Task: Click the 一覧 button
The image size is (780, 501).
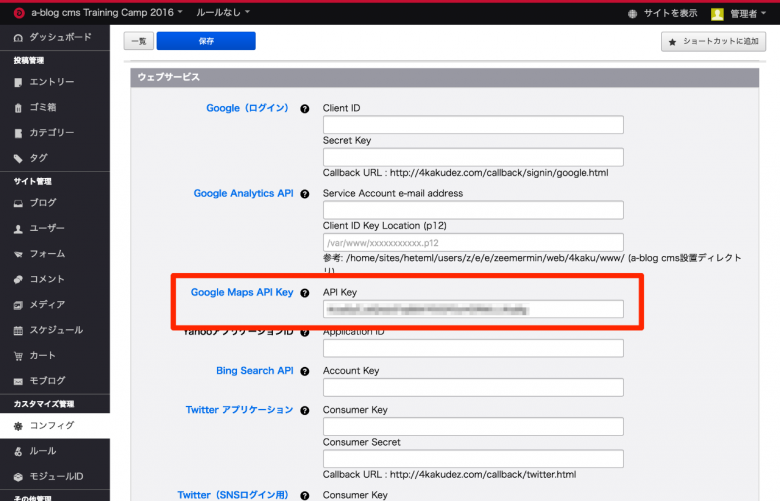Action: pos(138,41)
